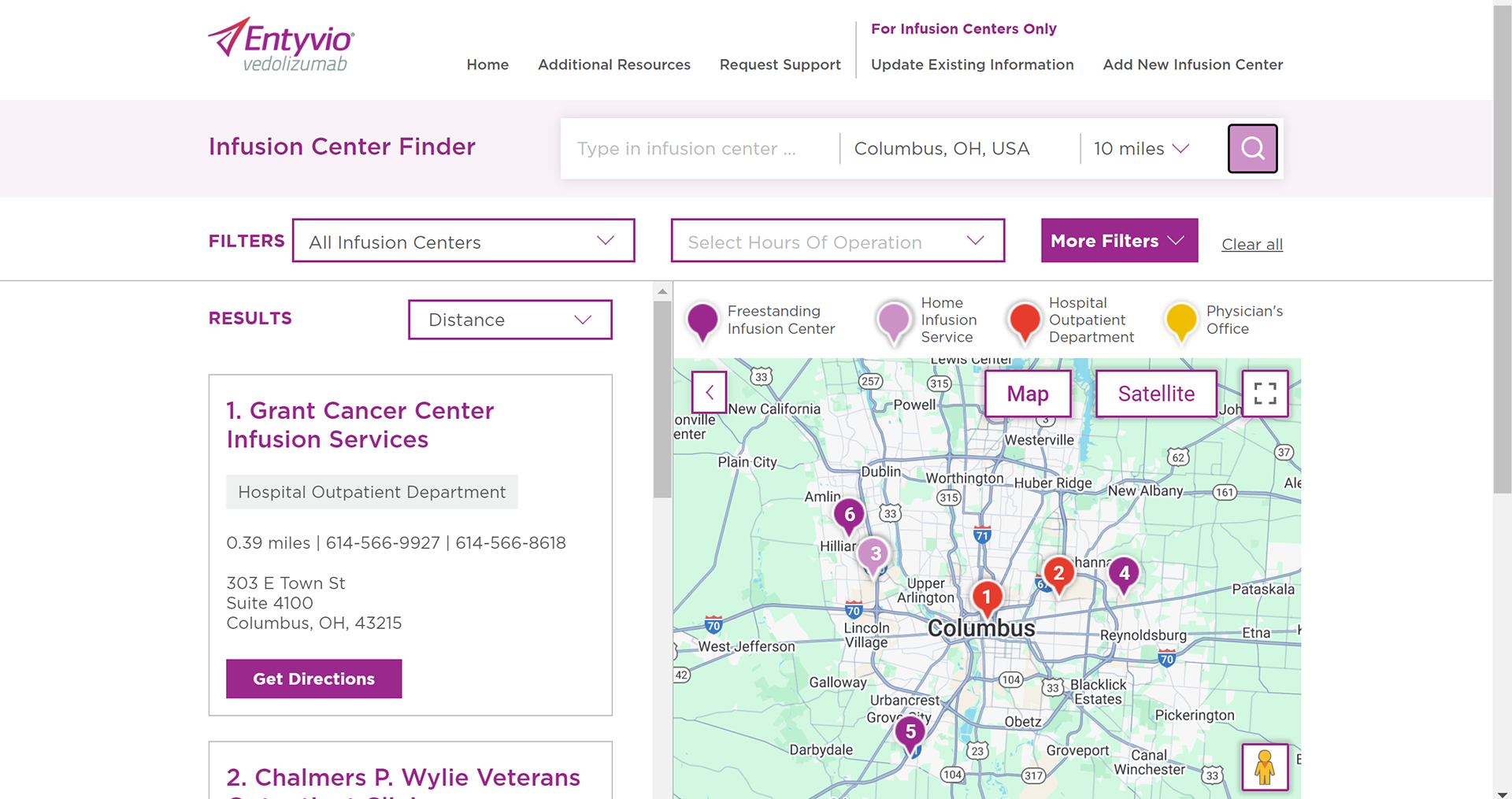Click the For Infusion Centers Only heading

pyautogui.click(x=963, y=29)
